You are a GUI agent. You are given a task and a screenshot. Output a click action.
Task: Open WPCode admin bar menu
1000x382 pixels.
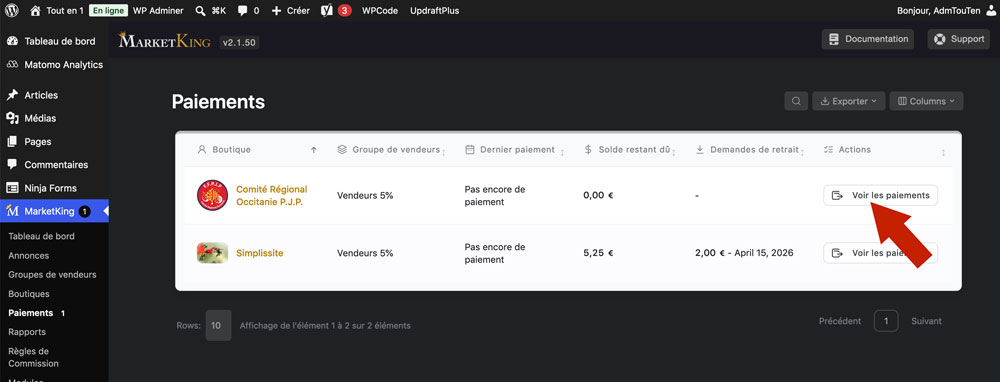click(379, 10)
